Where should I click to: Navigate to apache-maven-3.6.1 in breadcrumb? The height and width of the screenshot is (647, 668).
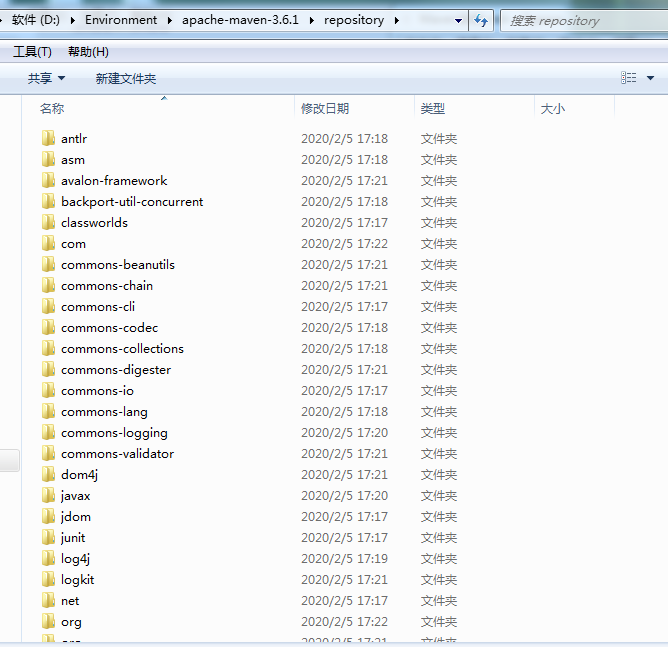[x=240, y=20]
